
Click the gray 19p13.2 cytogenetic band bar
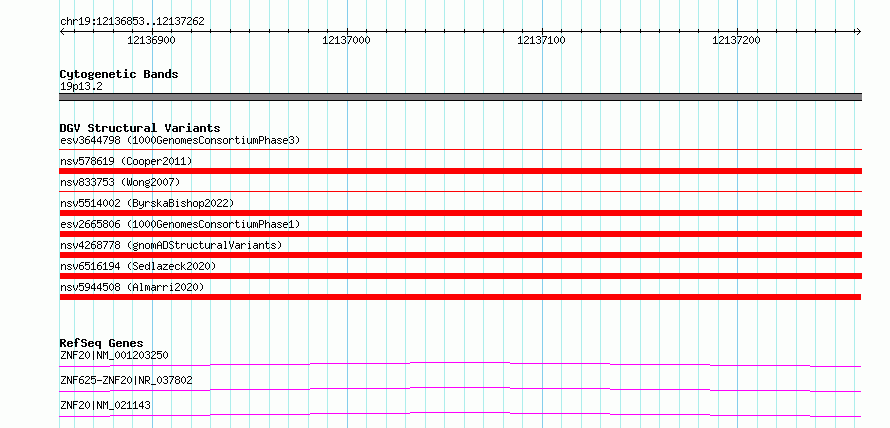coord(460,97)
